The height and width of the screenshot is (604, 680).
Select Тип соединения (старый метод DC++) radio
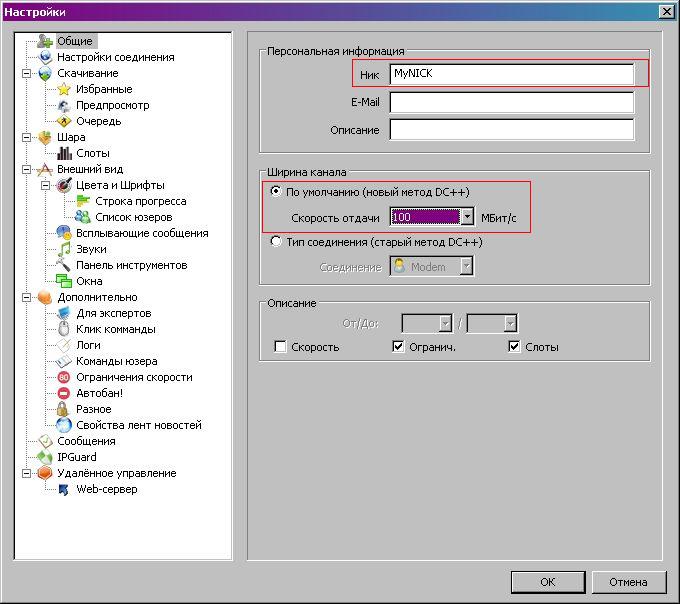coord(277,242)
